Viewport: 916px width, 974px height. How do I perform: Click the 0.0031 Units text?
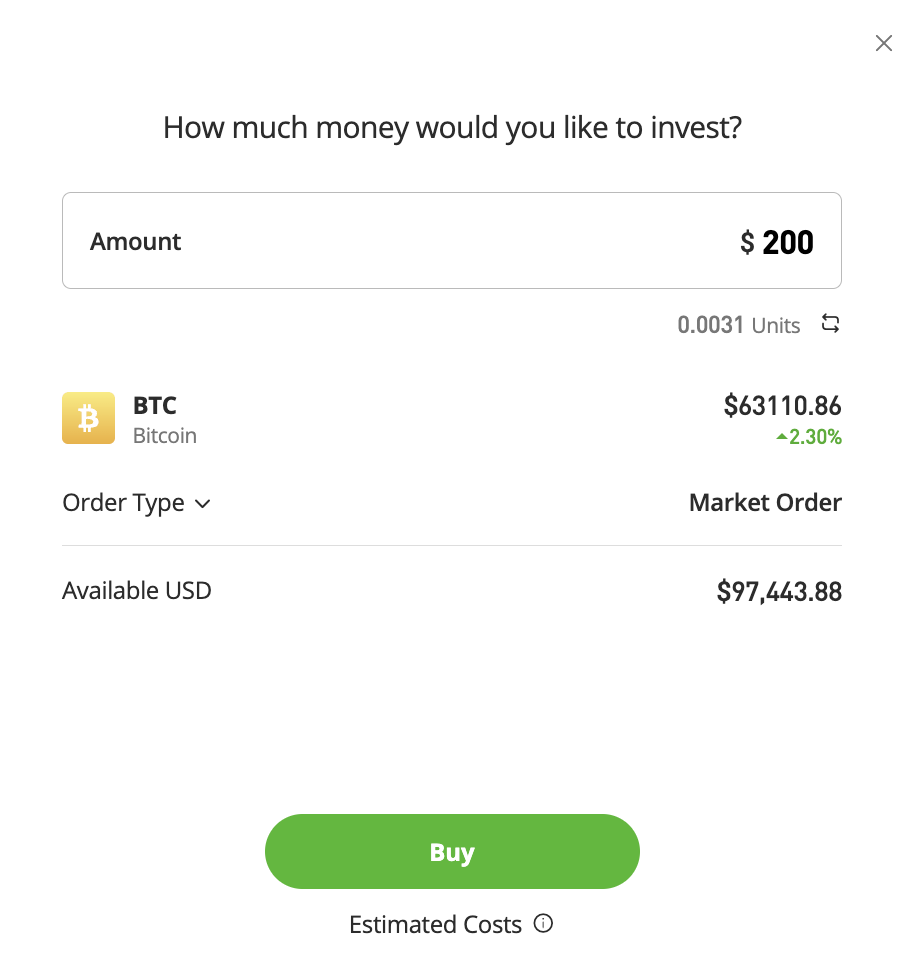point(738,325)
